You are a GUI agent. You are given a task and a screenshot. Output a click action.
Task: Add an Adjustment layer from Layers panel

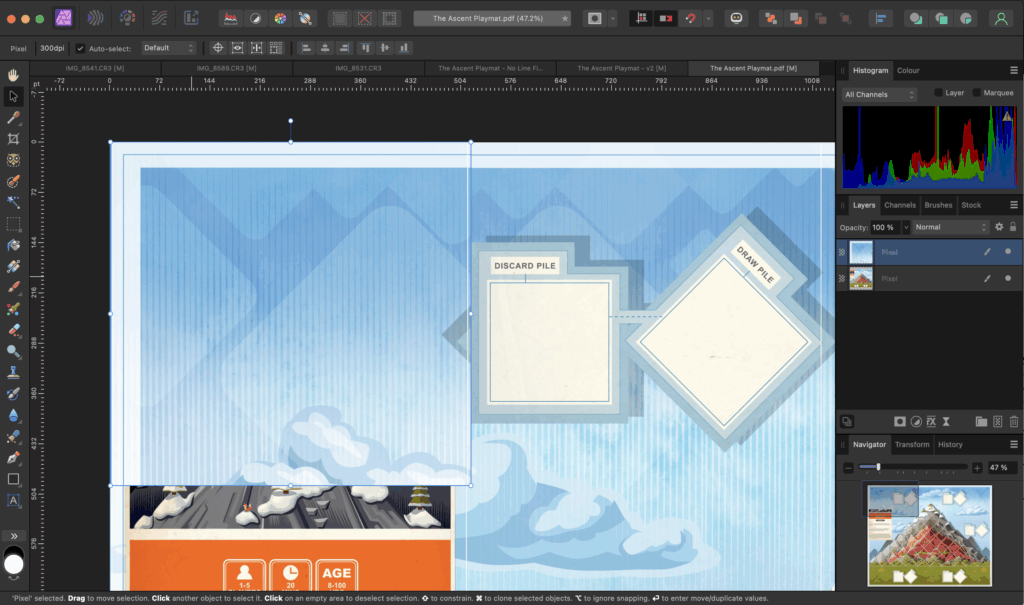click(x=916, y=421)
